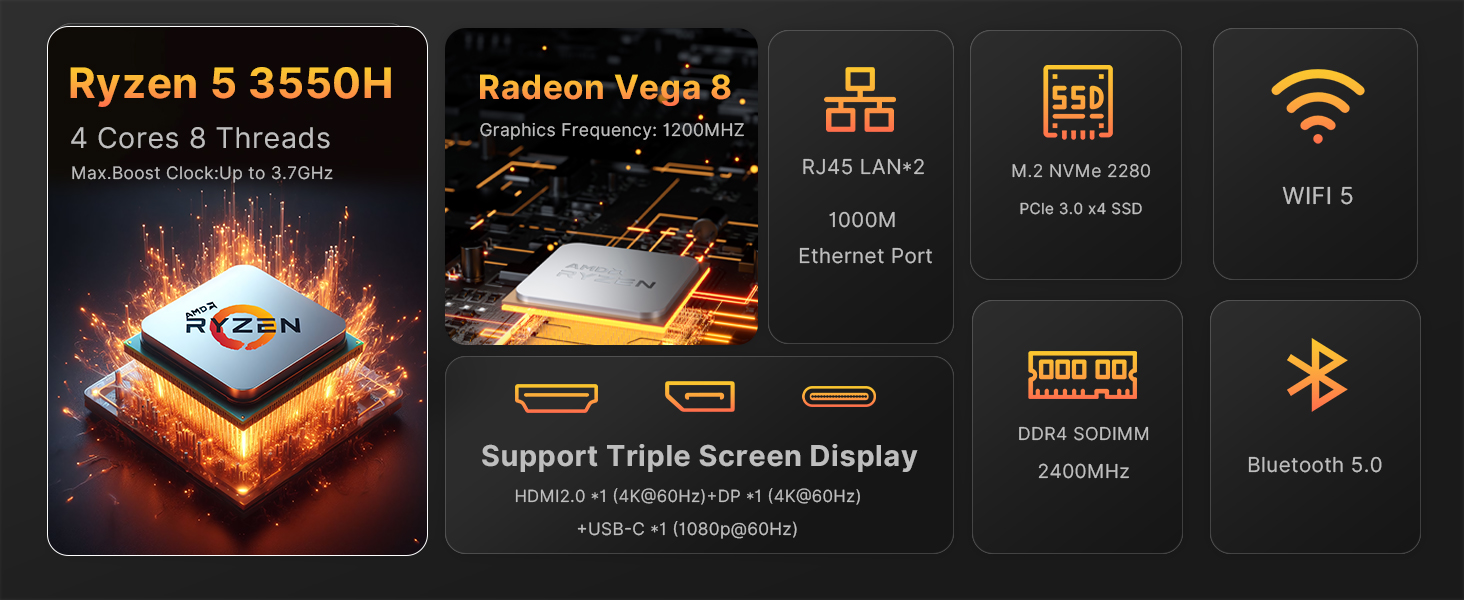Image resolution: width=1464 pixels, height=600 pixels.
Task: Click the Radeon Vega 8 heading
Action: 605,88
